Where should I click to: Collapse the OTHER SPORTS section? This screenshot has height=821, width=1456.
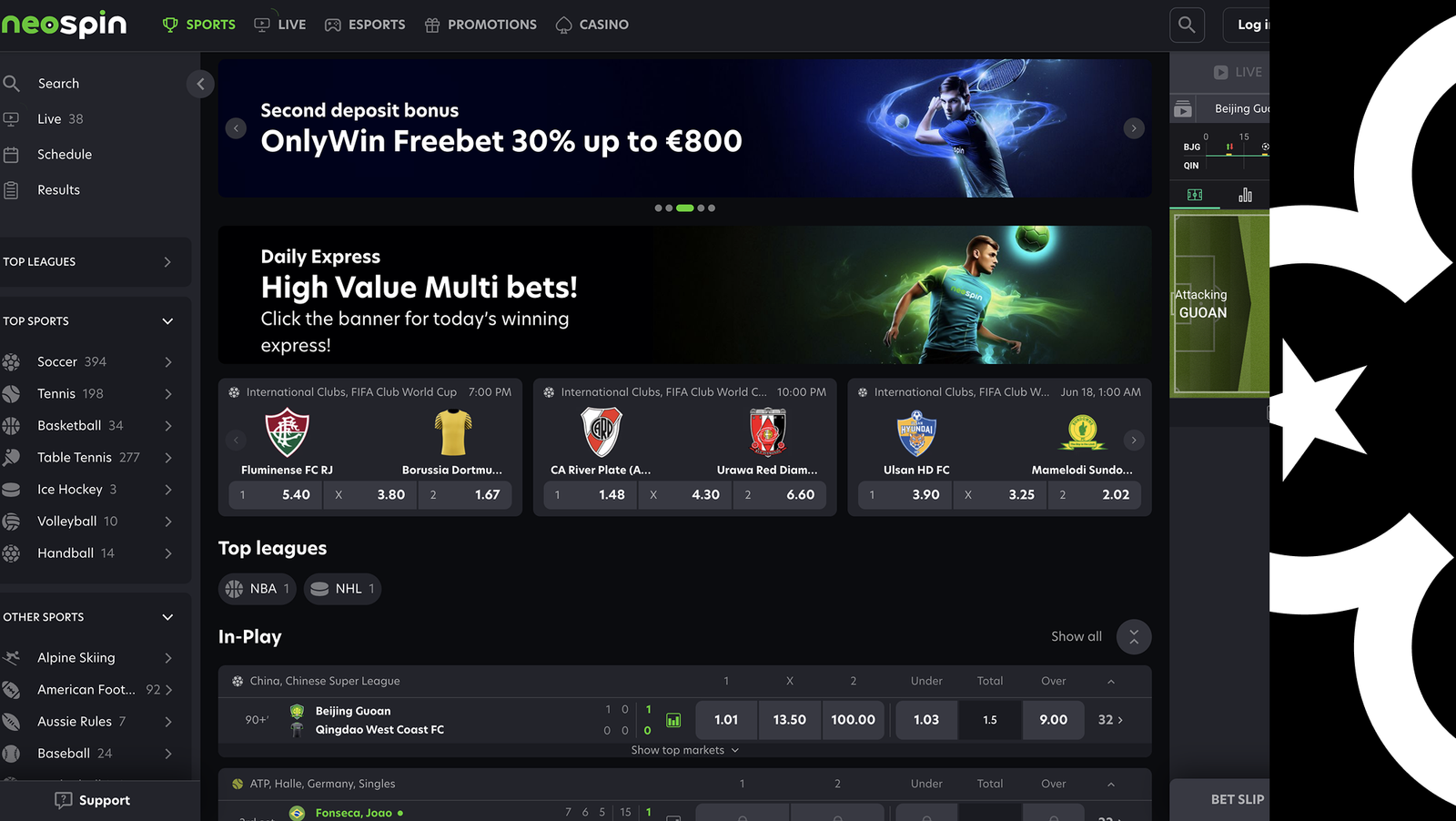(x=167, y=617)
